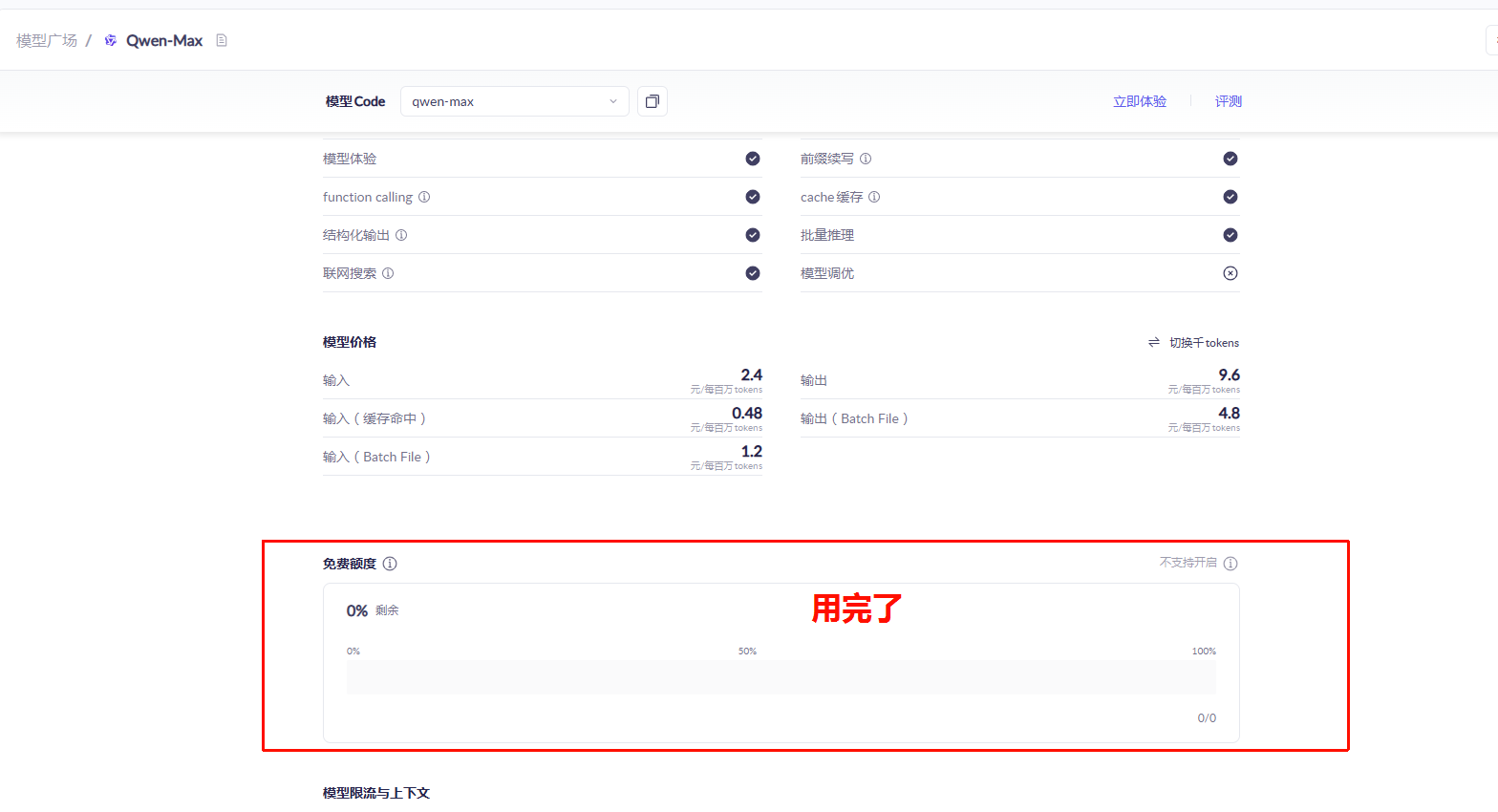Copy the model code with the copy icon

(653, 101)
